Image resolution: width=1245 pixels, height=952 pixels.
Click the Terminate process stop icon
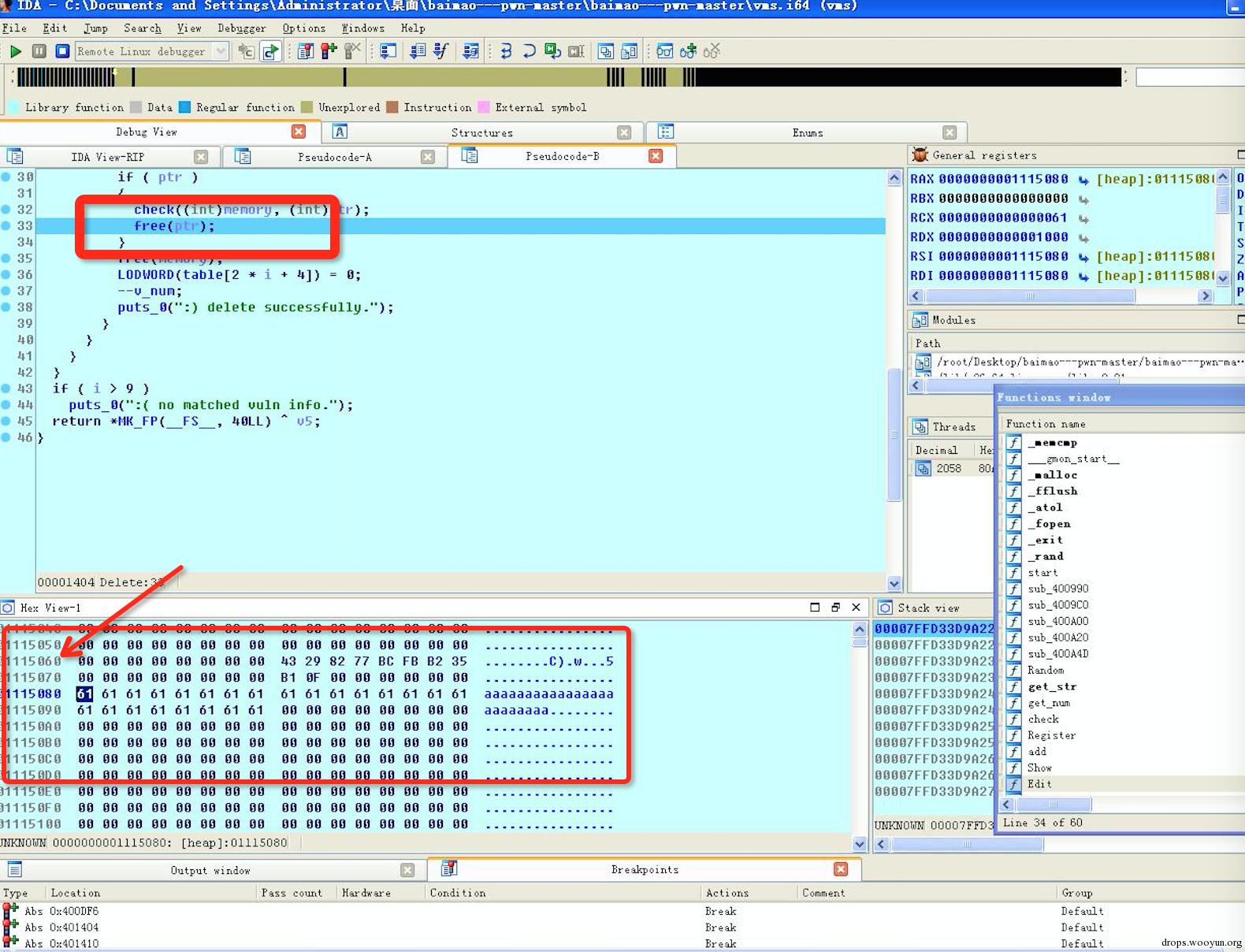pyautogui.click(x=62, y=52)
